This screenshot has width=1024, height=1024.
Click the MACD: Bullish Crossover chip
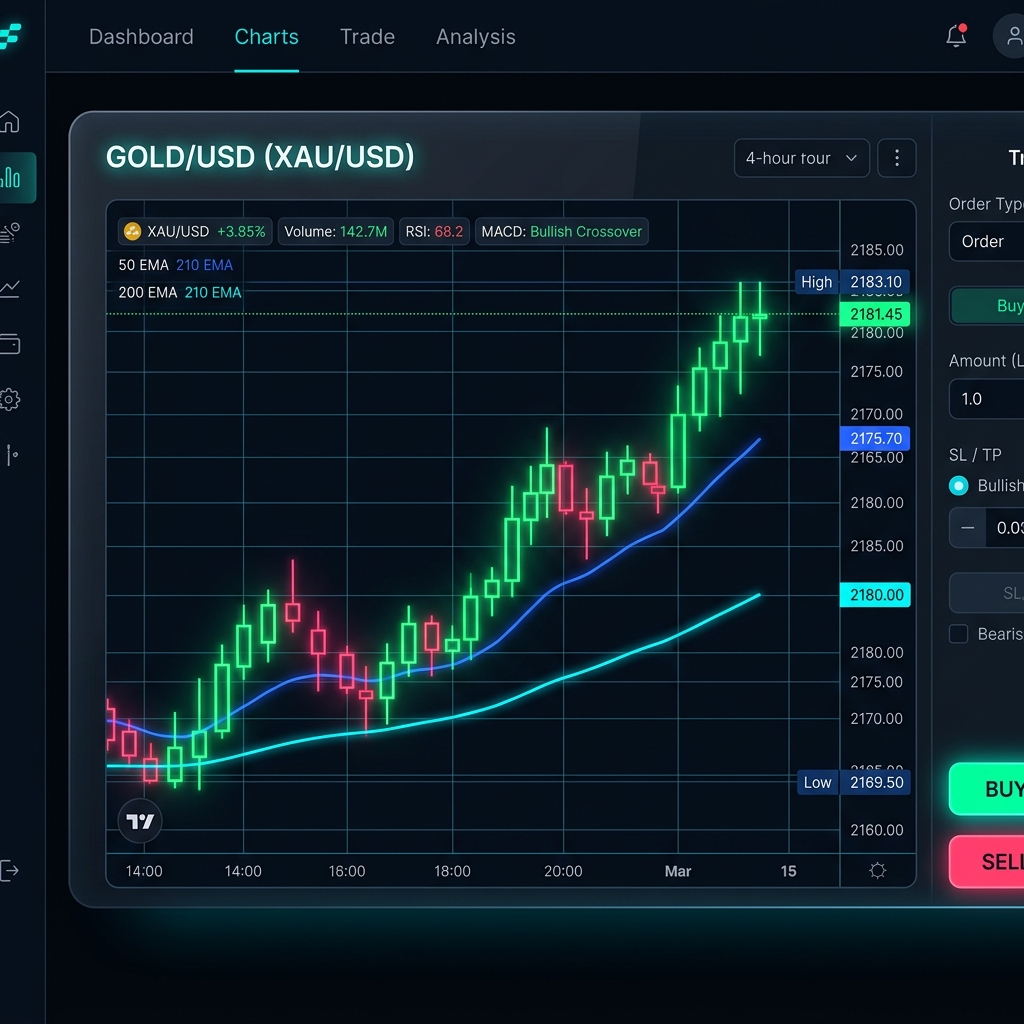[562, 232]
